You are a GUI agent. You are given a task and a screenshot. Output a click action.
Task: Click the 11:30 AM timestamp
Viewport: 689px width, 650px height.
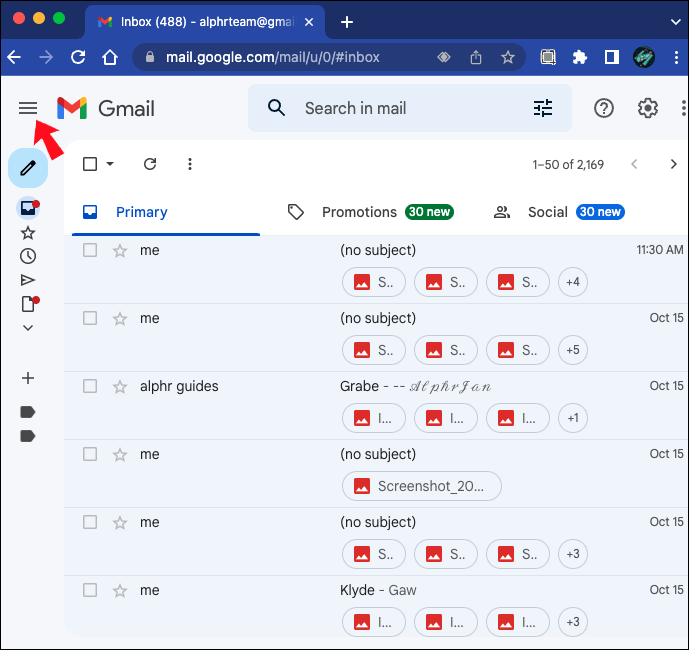[x=660, y=250]
